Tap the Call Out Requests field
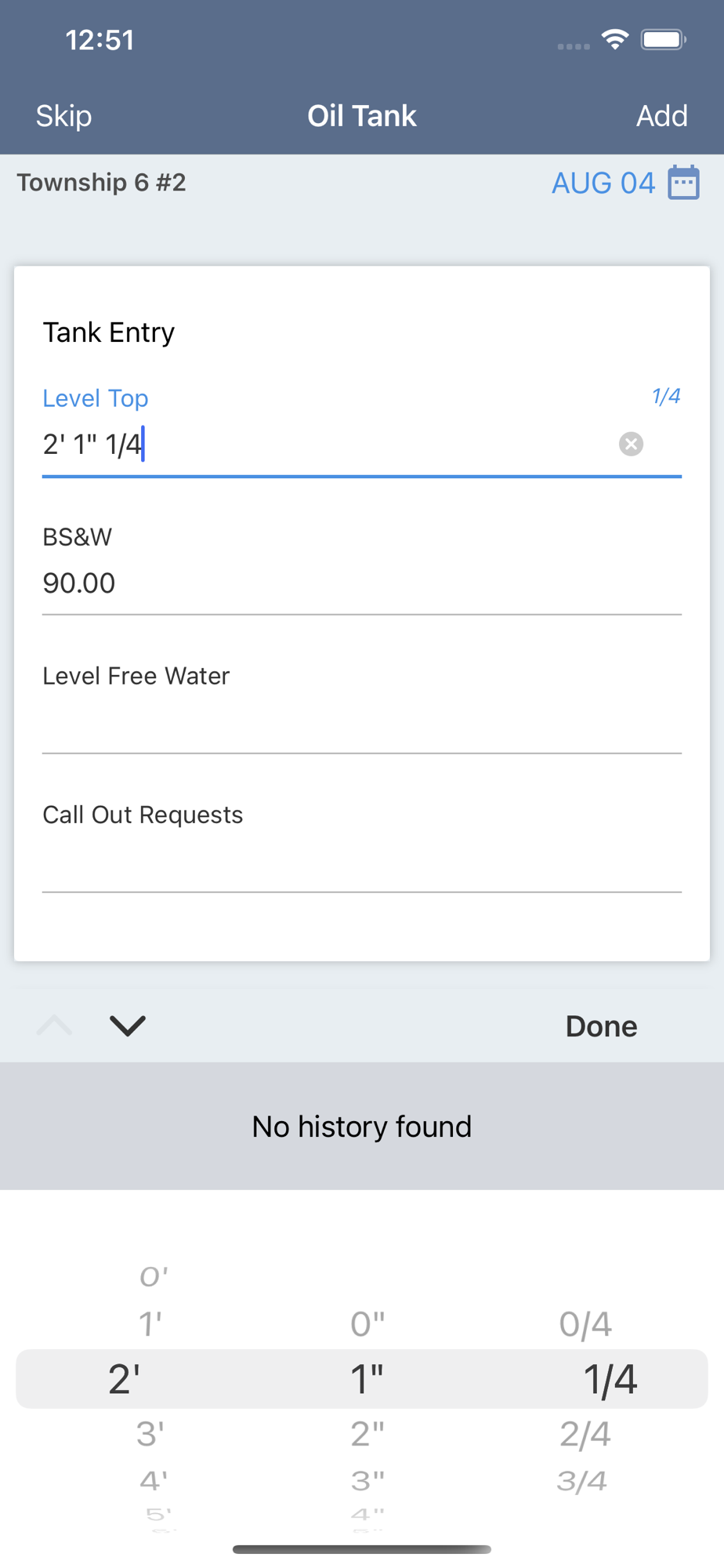The height and width of the screenshot is (1568, 724). (x=362, y=861)
